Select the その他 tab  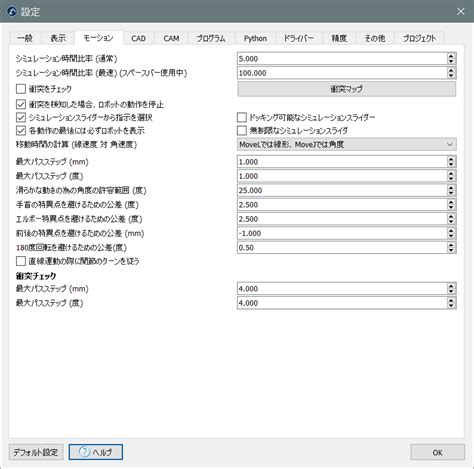(x=375, y=38)
